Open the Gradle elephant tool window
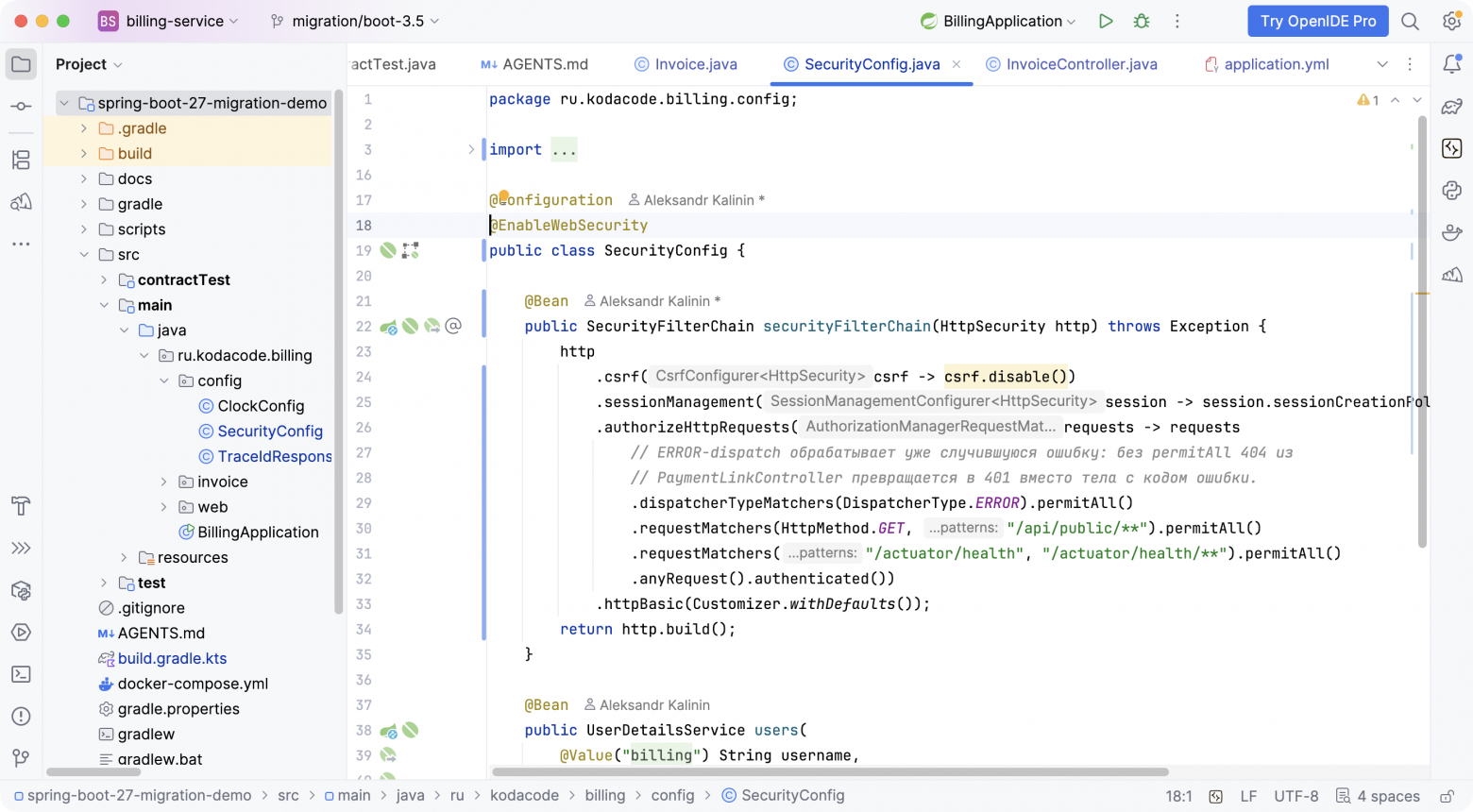Image resolution: width=1473 pixels, height=812 pixels. click(1452, 107)
